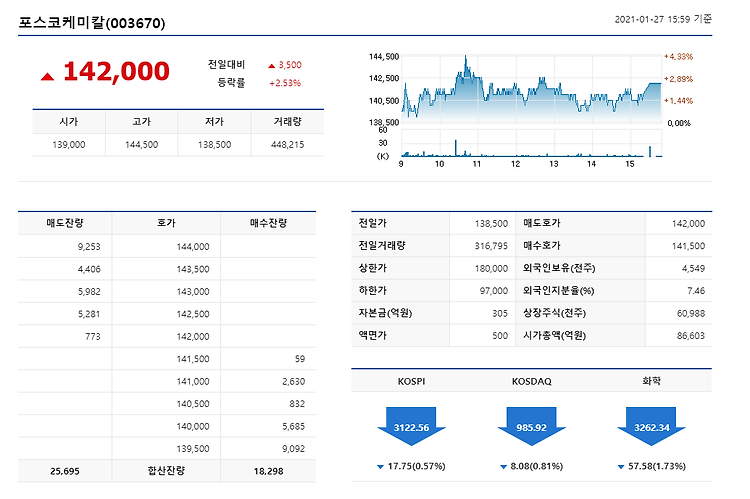
Task: Click the current price 142,000
Action: click(116, 71)
